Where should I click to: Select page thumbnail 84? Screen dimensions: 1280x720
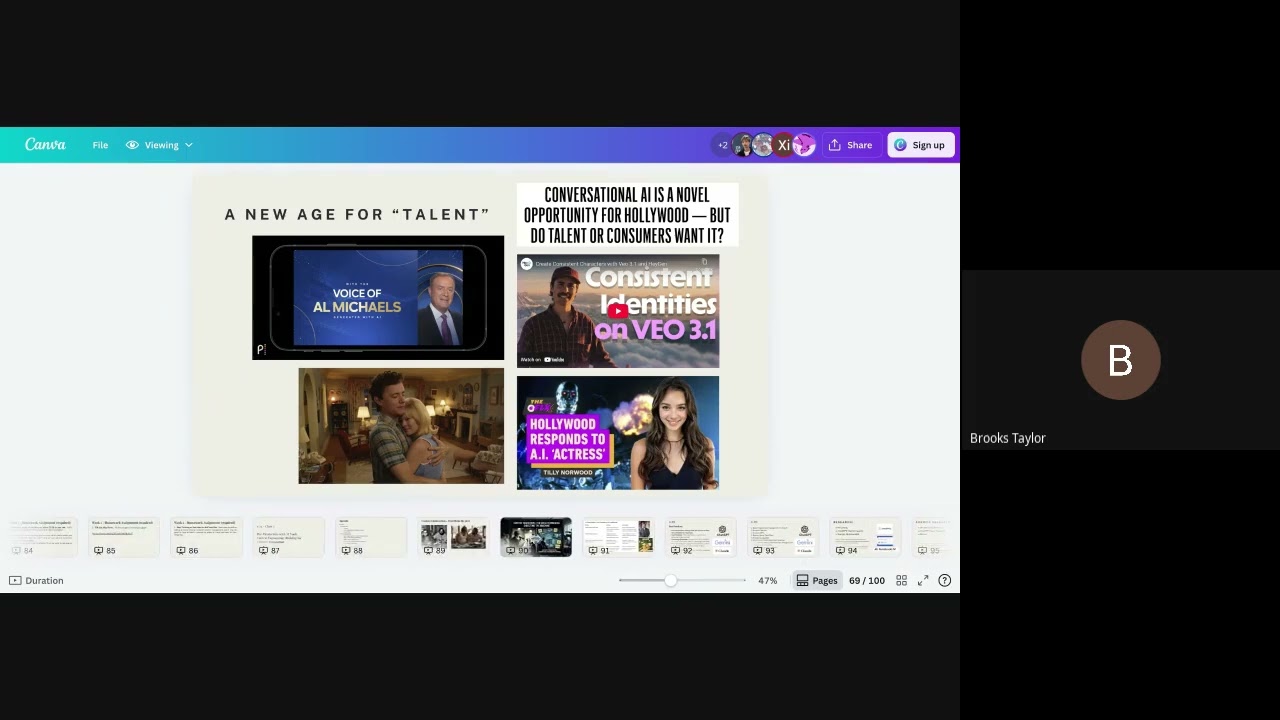(42, 537)
